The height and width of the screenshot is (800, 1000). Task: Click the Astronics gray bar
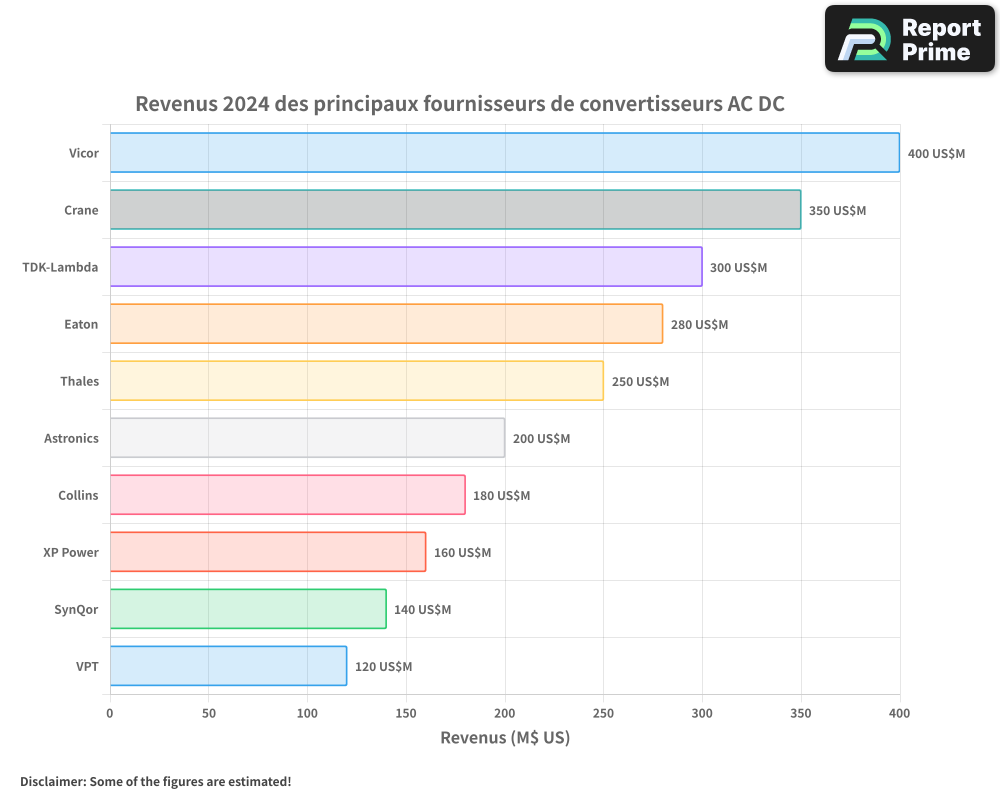click(x=307, y=438)
